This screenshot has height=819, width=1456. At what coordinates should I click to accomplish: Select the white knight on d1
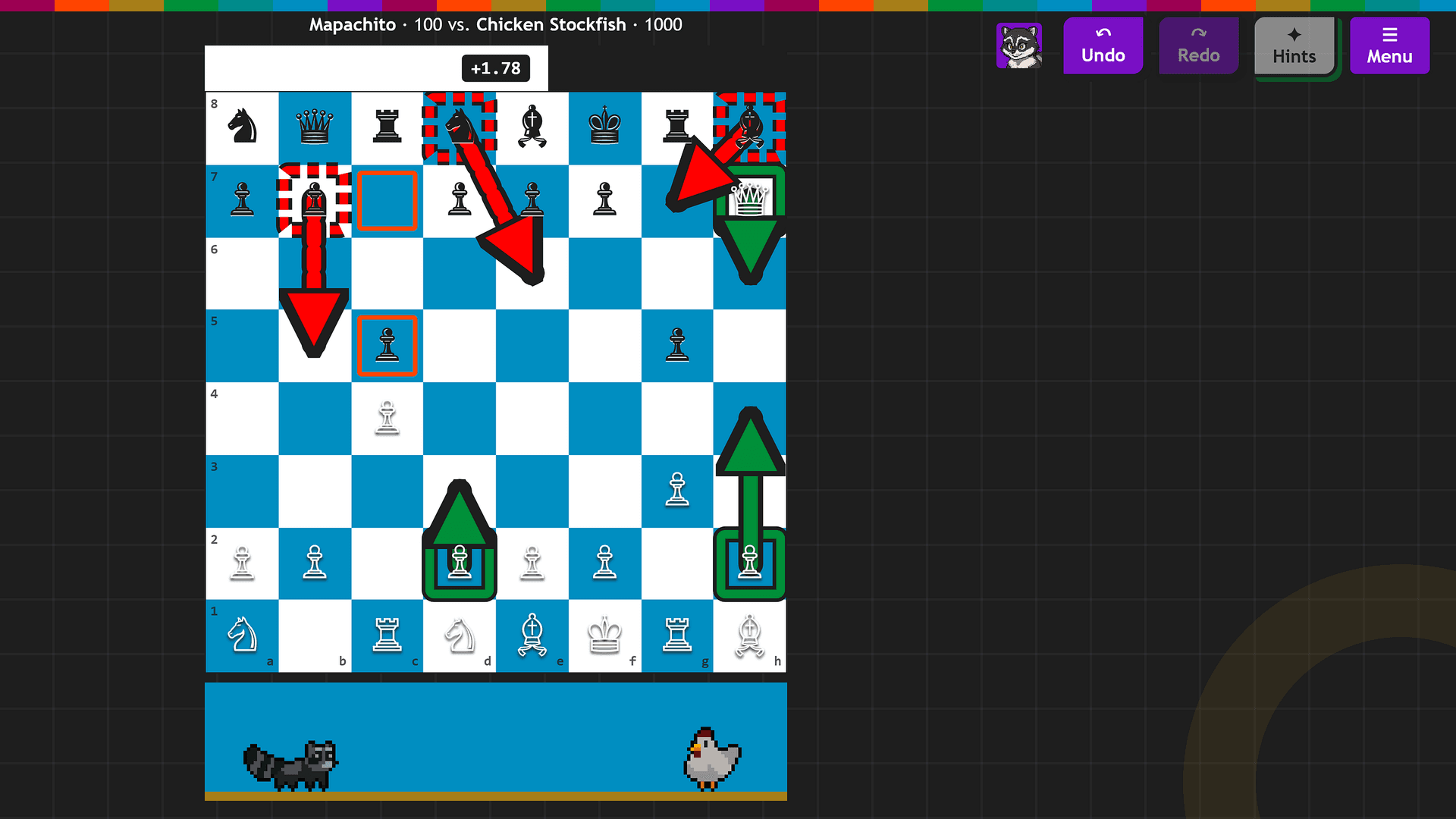460,635
